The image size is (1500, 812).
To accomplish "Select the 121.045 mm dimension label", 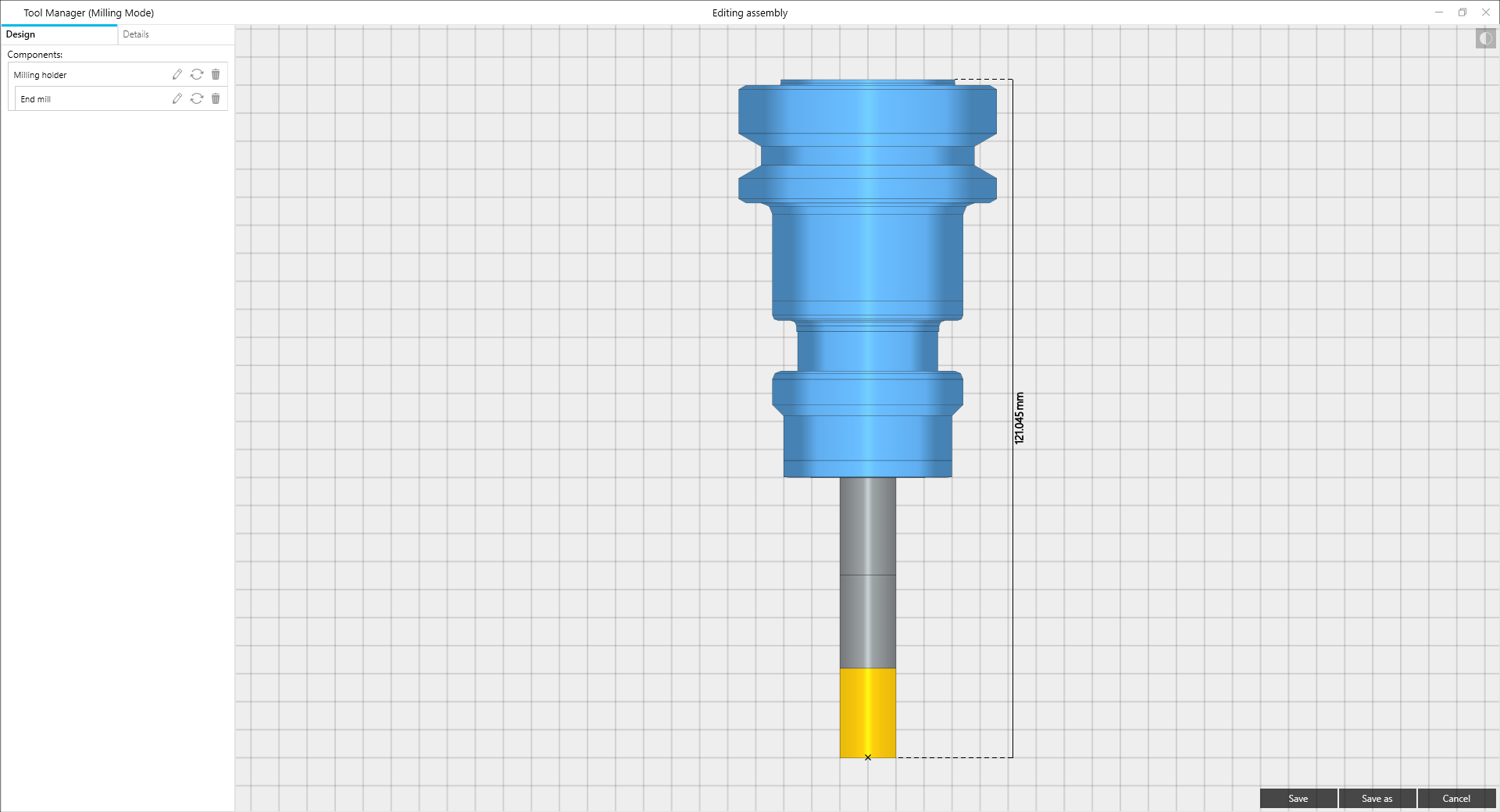I will [1020, 418].
